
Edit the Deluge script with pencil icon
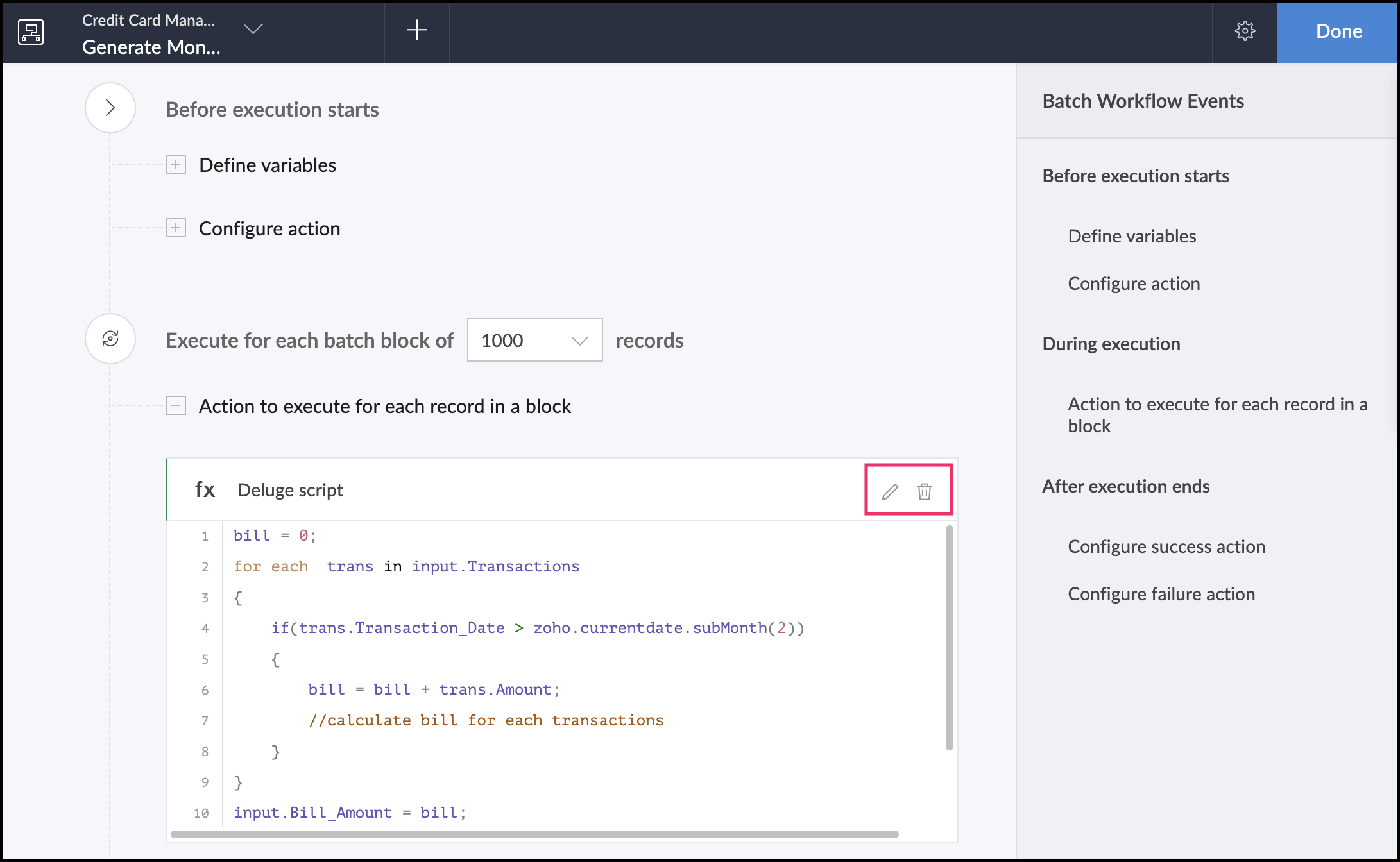[x=890, y=491]
